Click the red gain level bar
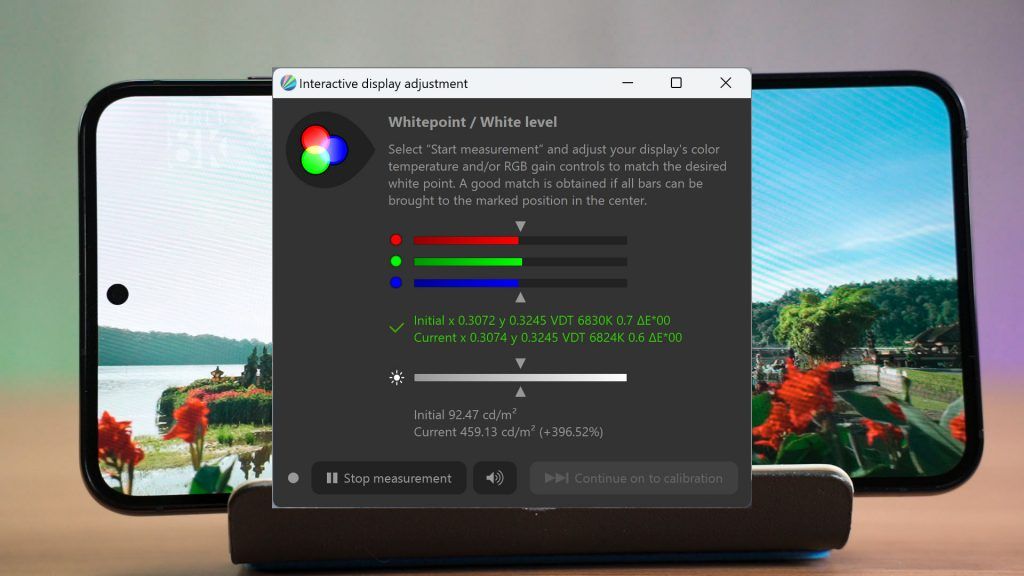Image resolution: width=1024 pixels, height=576 pixels. coord(520,240)
